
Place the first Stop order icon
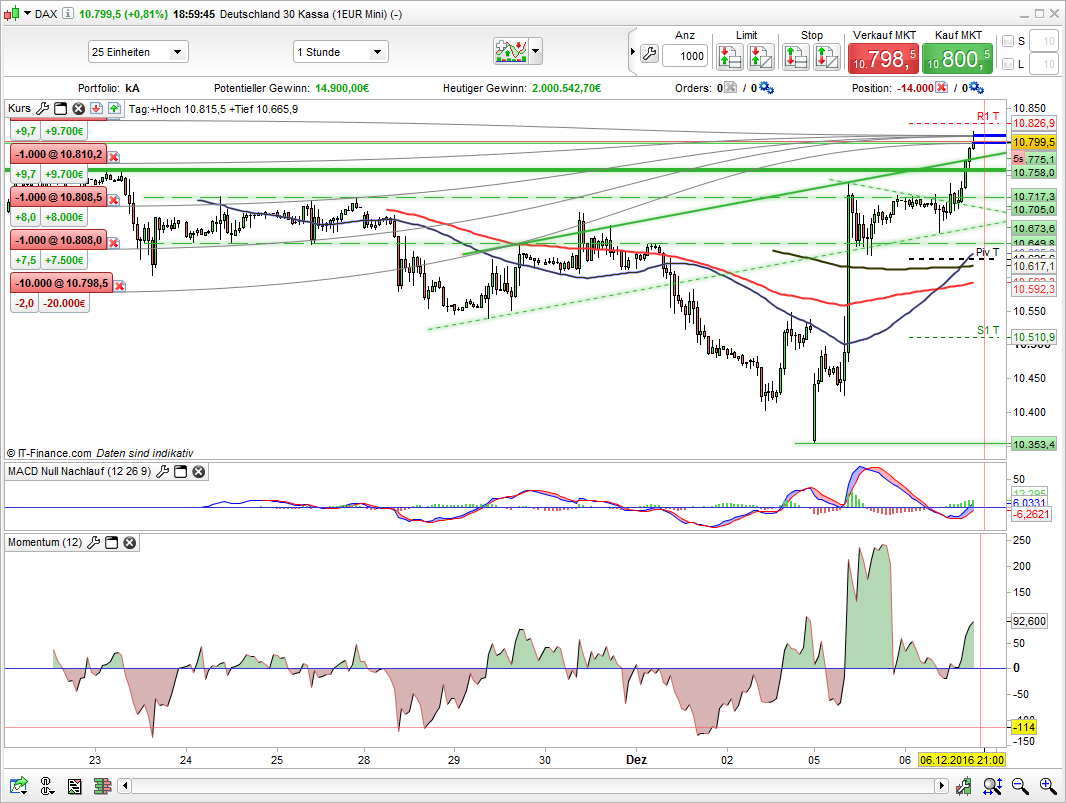pos(795,57)
